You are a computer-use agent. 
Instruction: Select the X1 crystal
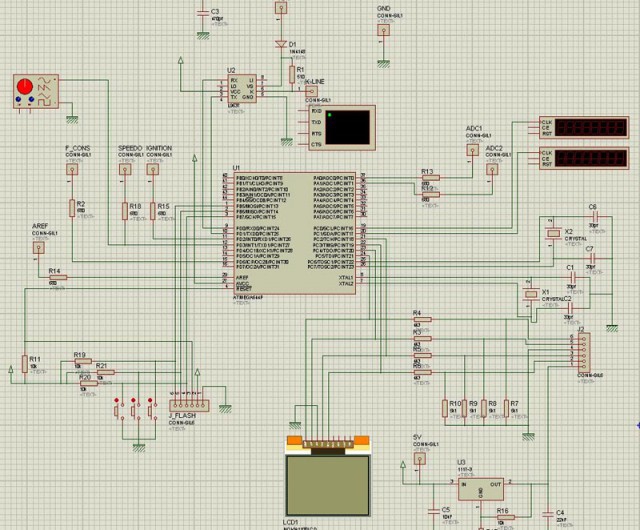(531, 294)
